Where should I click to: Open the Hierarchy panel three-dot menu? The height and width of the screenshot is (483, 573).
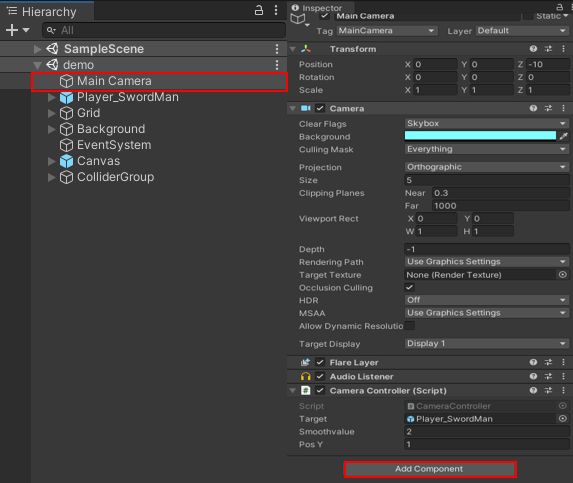276,10
